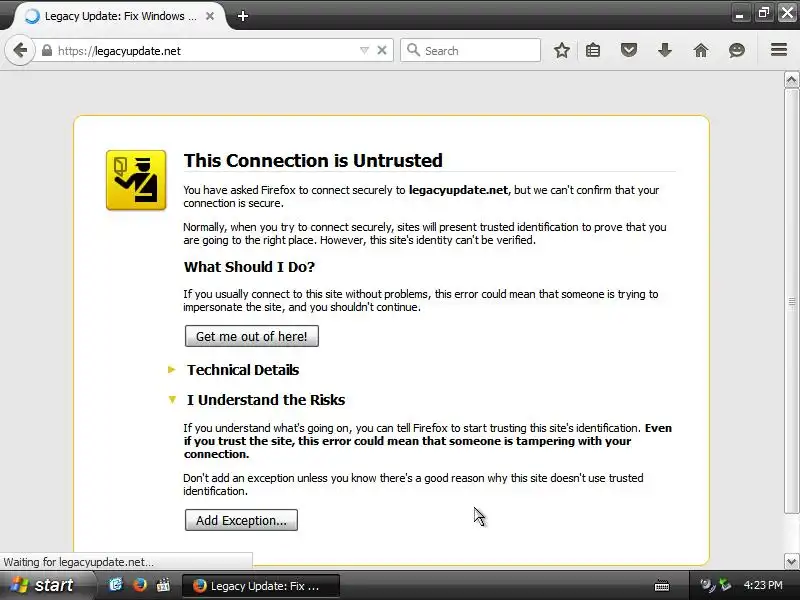The width and height of the screenshot is (800, 600).
Task: Click the third quick launch icon
Action: [163, 585]
